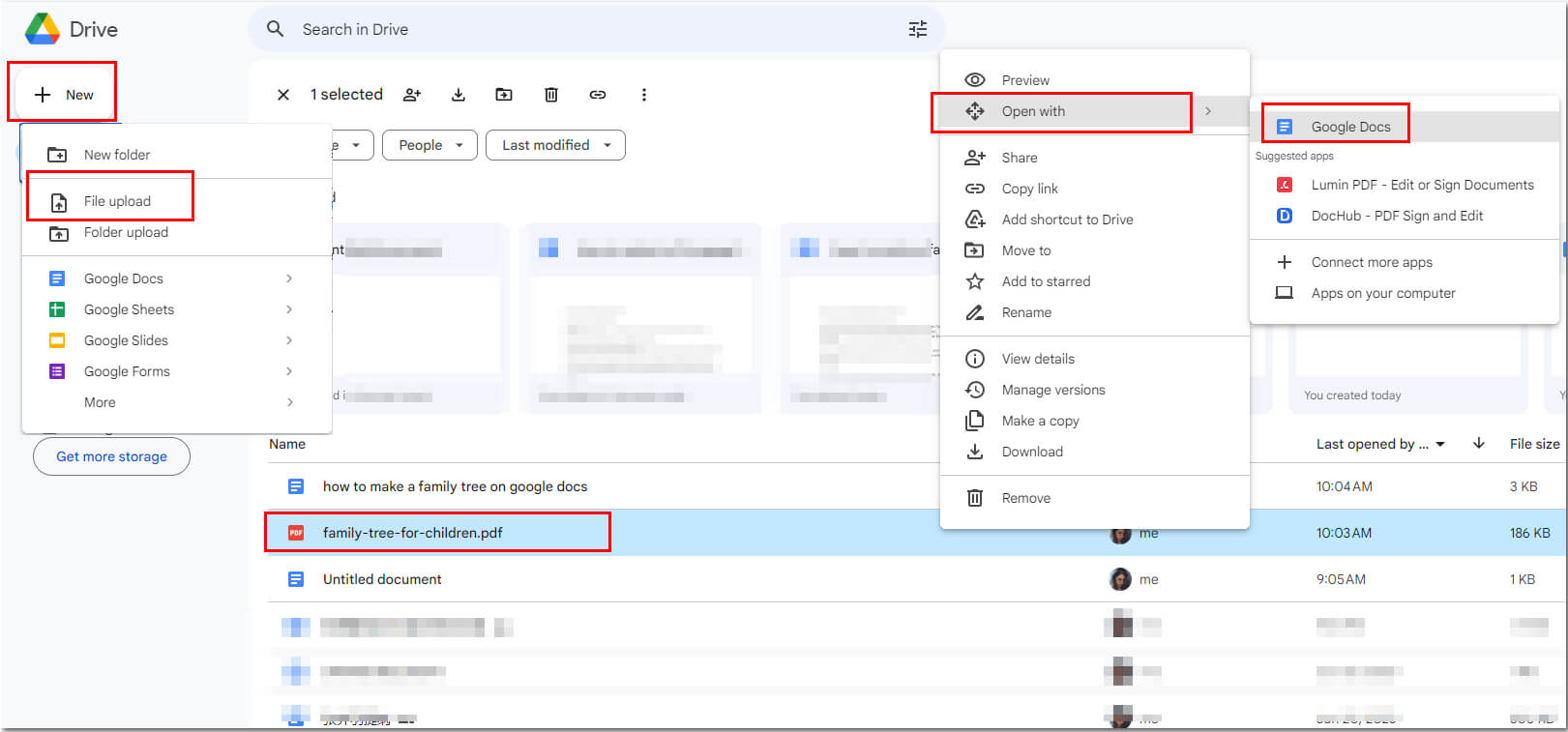Click the search magnifier icon
This screenshot has width=1568, height=732.
[276, 29]
